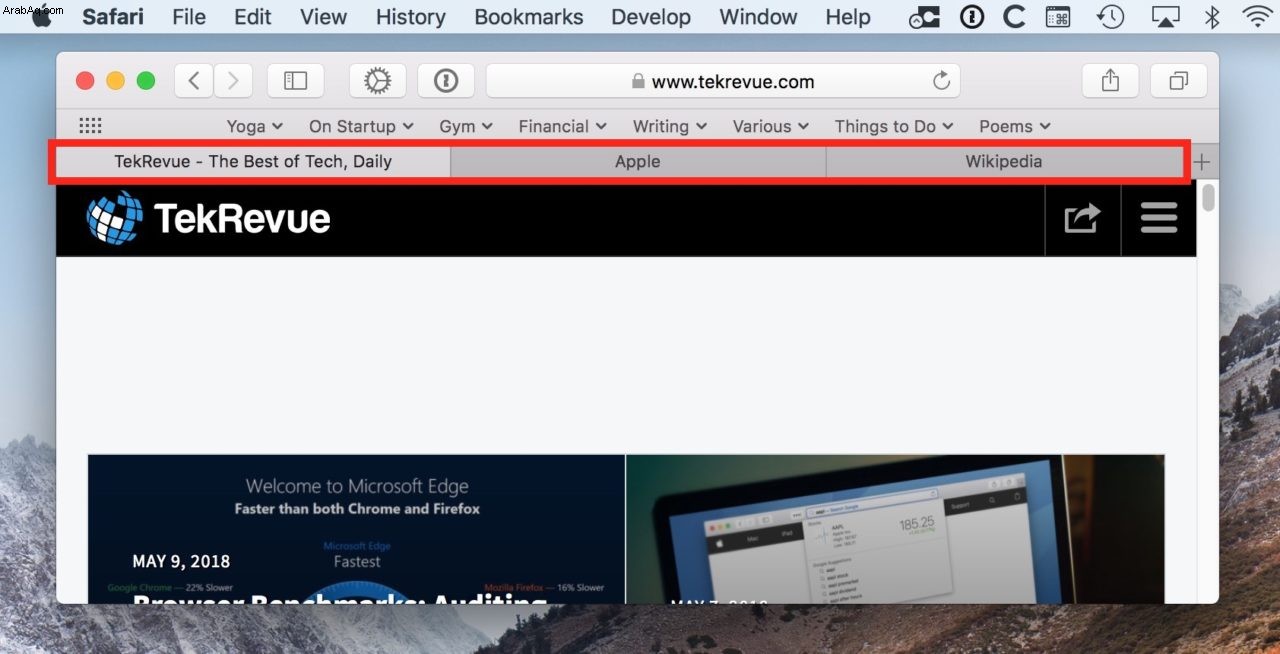This screenshot has height=654, width=1280.
Task: Show the tab overview in Safari
Action: pyautogui.click(x=1179, y=81)
